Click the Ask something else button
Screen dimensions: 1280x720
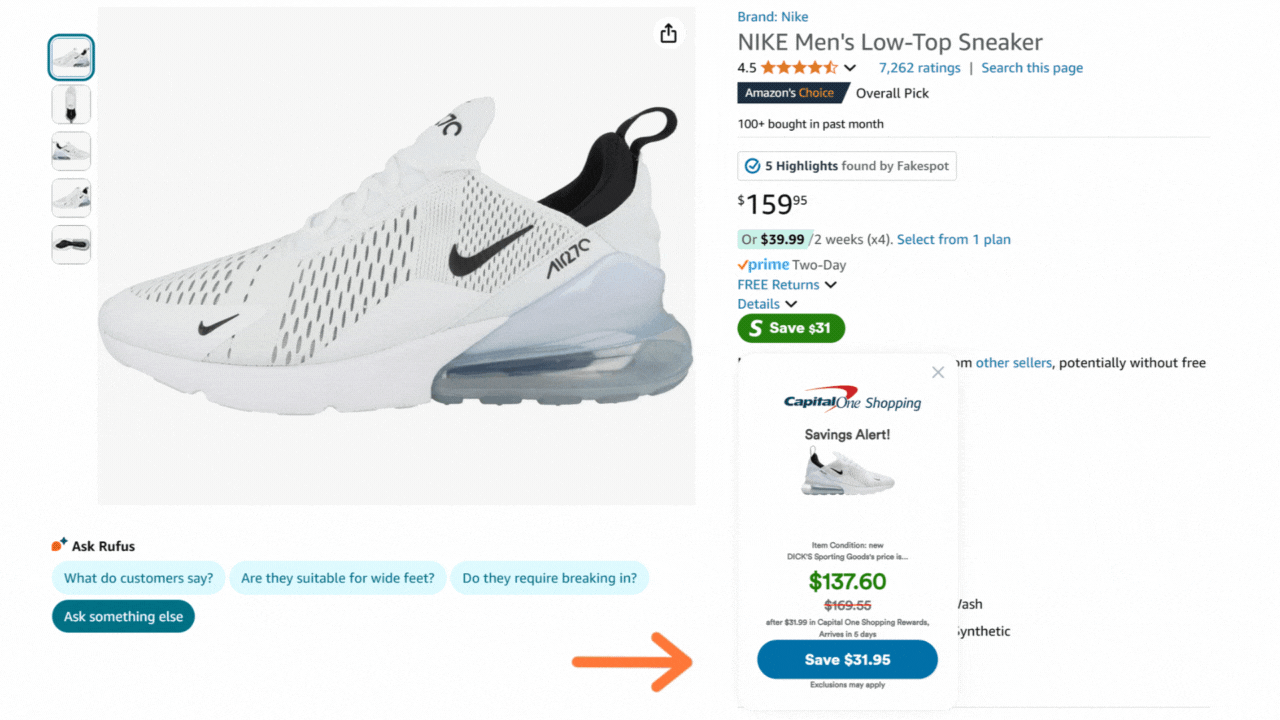coord(123,617)
